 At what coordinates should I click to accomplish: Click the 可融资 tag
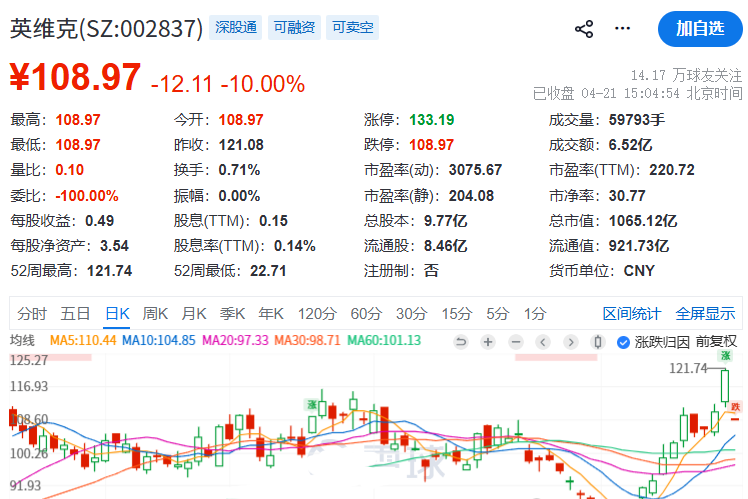[x=294, y=27]
